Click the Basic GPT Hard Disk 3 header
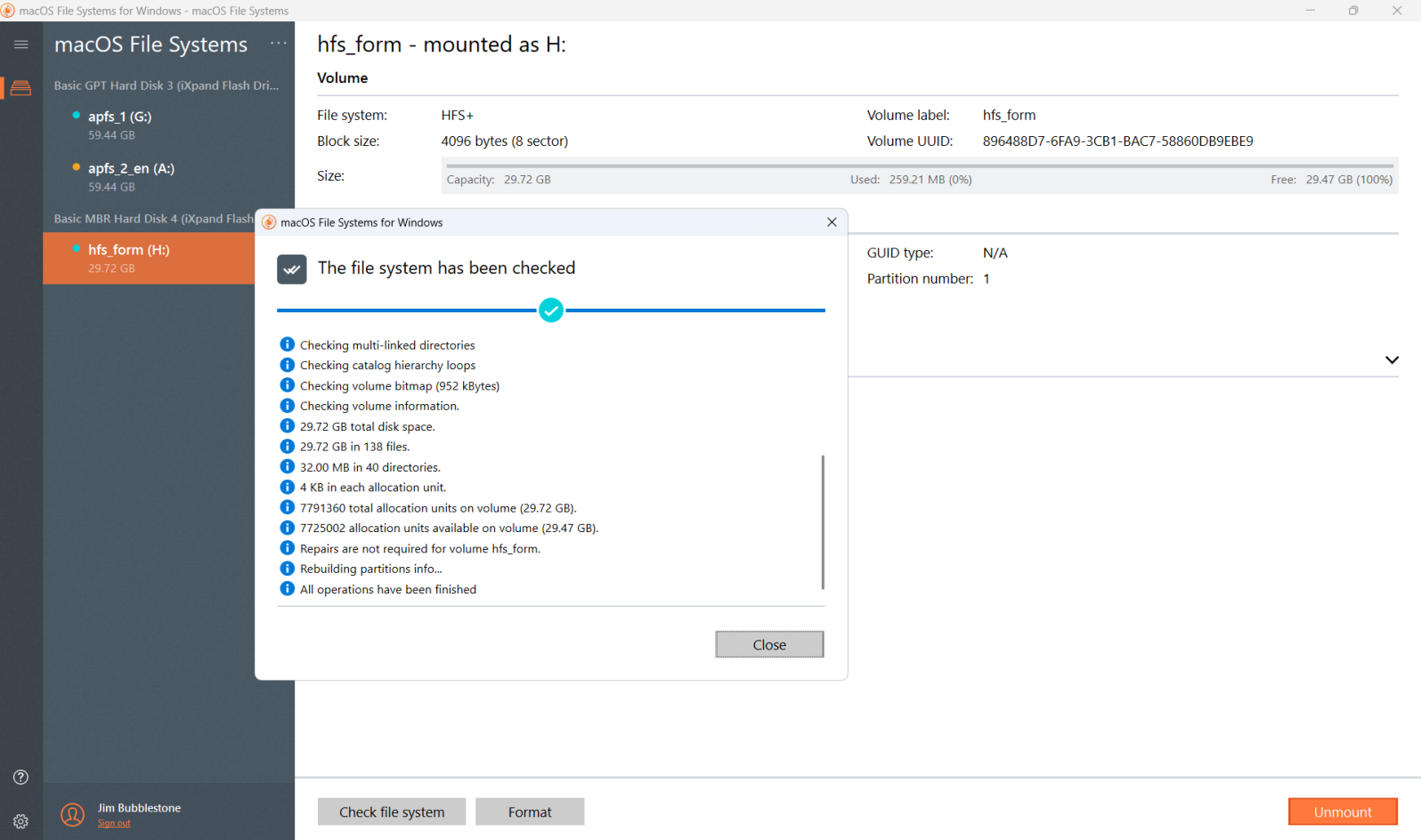1421x840 pixels. [166, 85]
